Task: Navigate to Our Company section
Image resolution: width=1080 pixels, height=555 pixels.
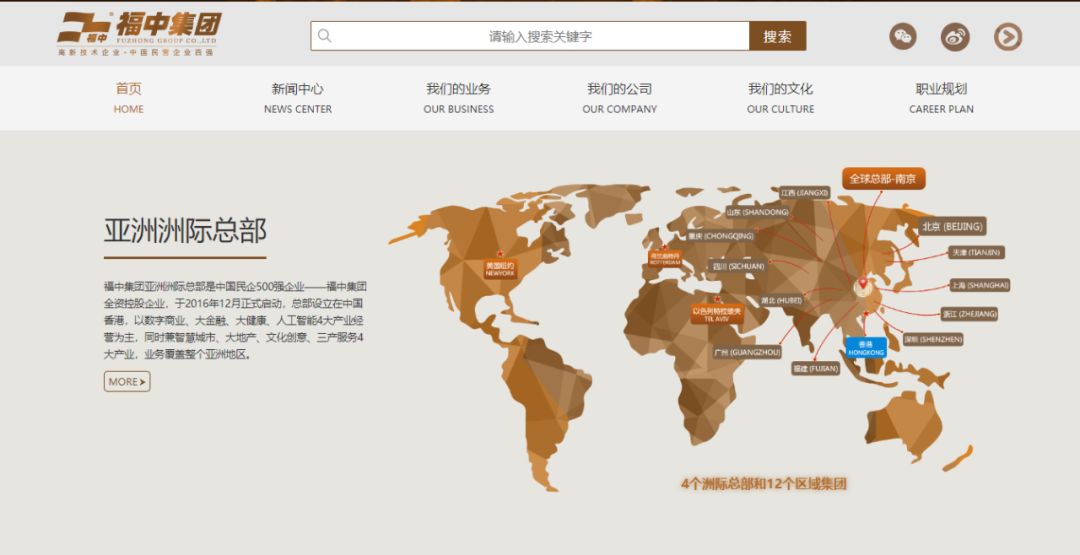Action: coord(620,98)
